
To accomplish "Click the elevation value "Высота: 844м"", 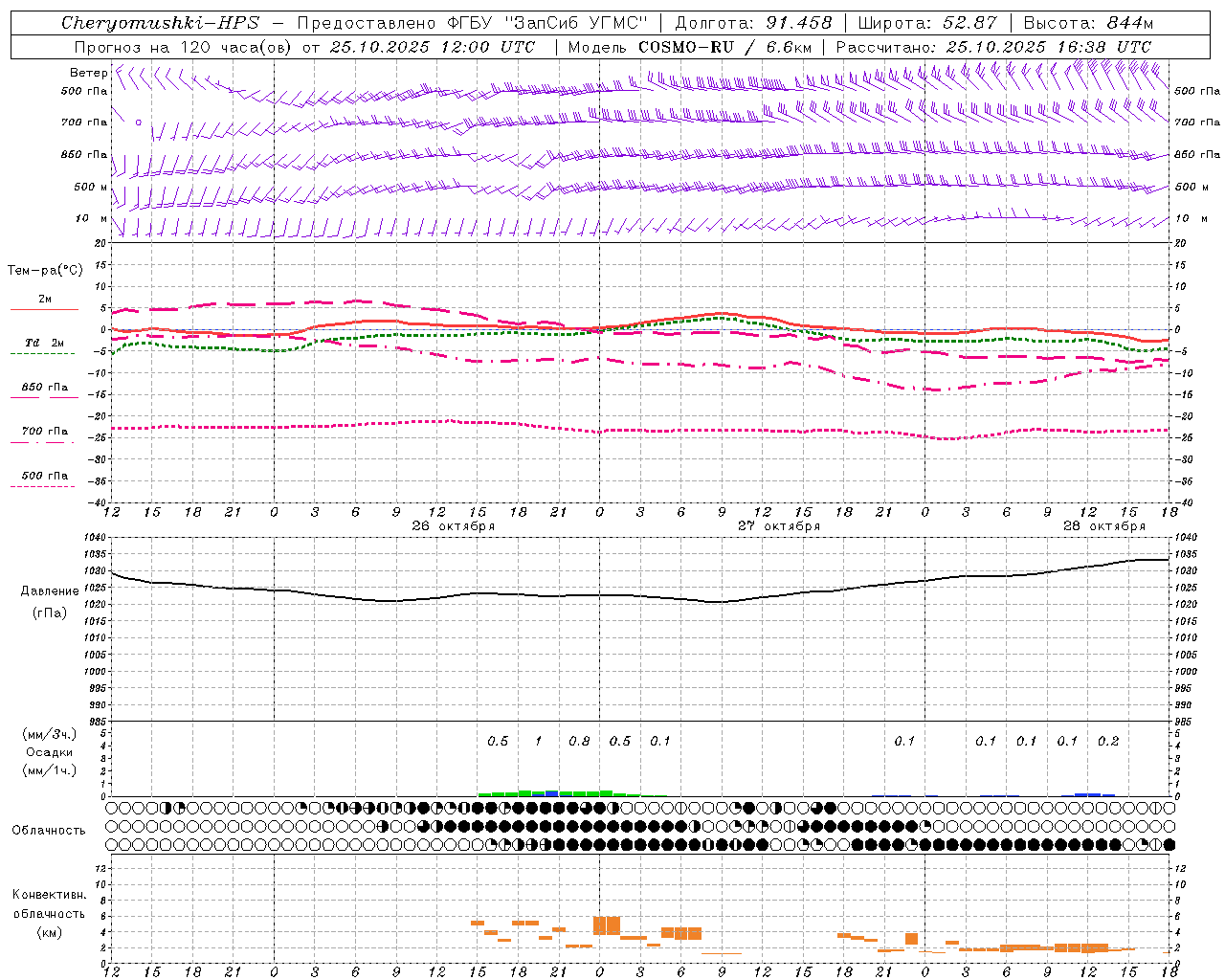I will pyautogui.click(x=1088, y=23).
